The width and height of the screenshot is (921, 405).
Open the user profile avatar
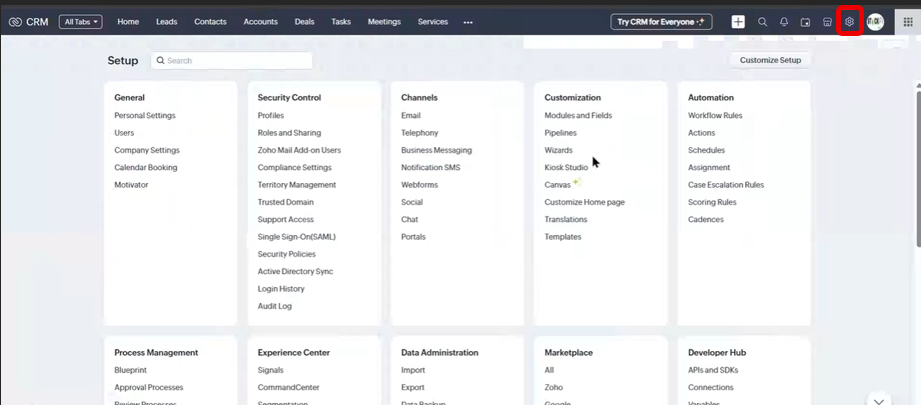coord(875,22)
